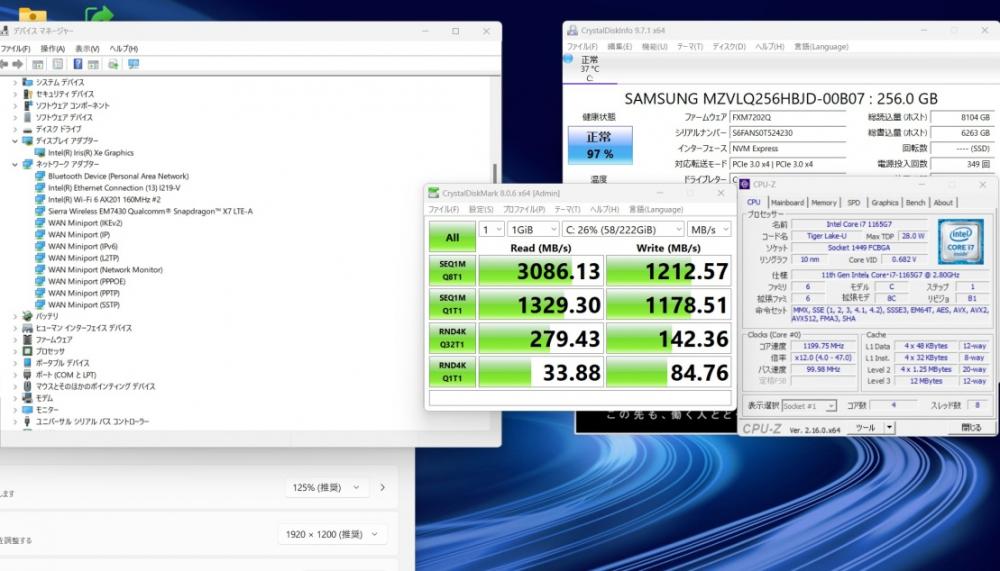Screen dimensions: 1000x571
Task: Collapse the network adapters tree node
Action: point(15,165)
